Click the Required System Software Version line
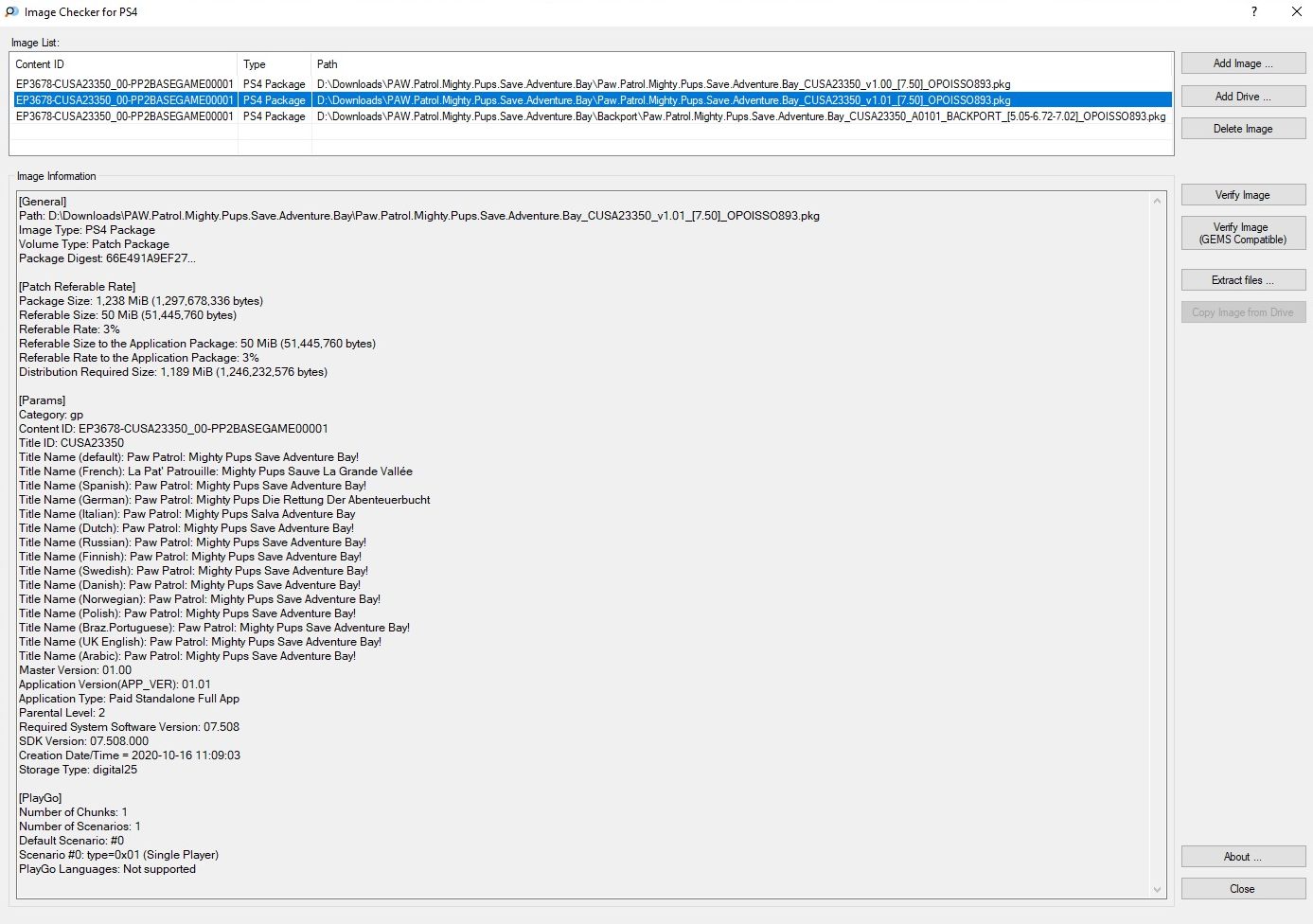 129,727
